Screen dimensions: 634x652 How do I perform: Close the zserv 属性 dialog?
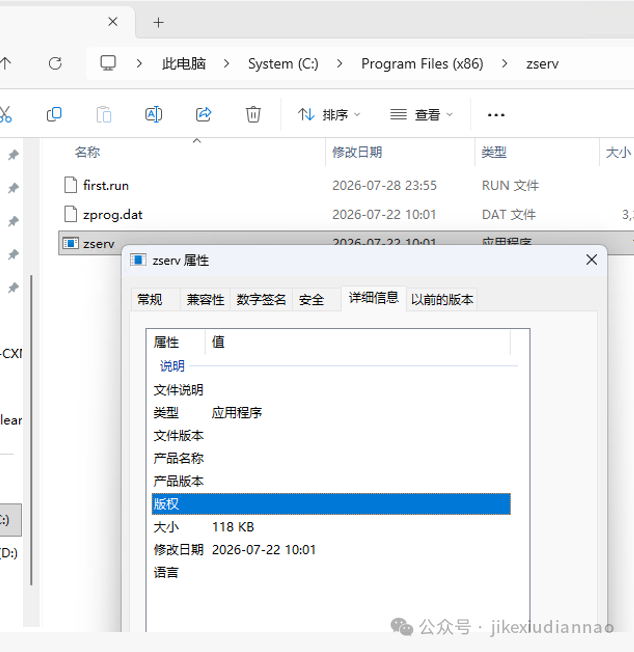(x=592, y=260)
